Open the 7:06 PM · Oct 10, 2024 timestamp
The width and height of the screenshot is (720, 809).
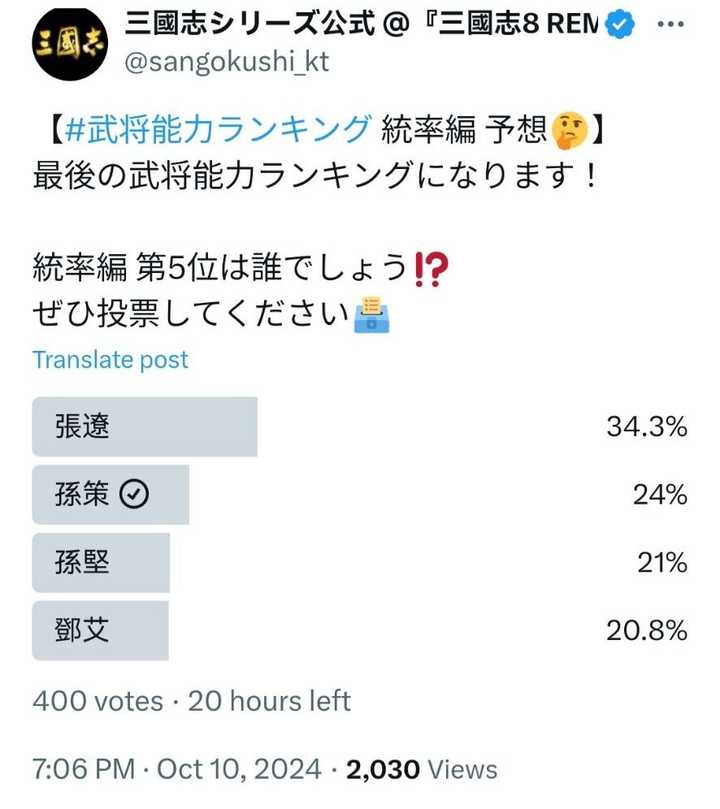[177, 769]
